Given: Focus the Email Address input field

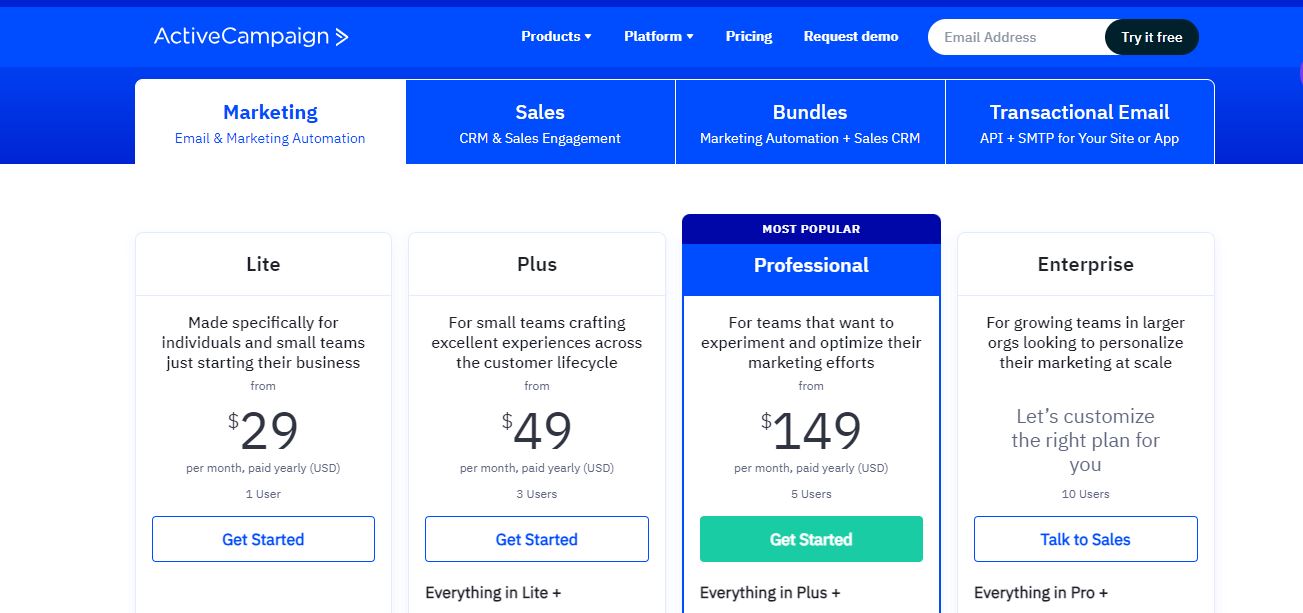Looking at the screenshot, I should (1017, 37).
